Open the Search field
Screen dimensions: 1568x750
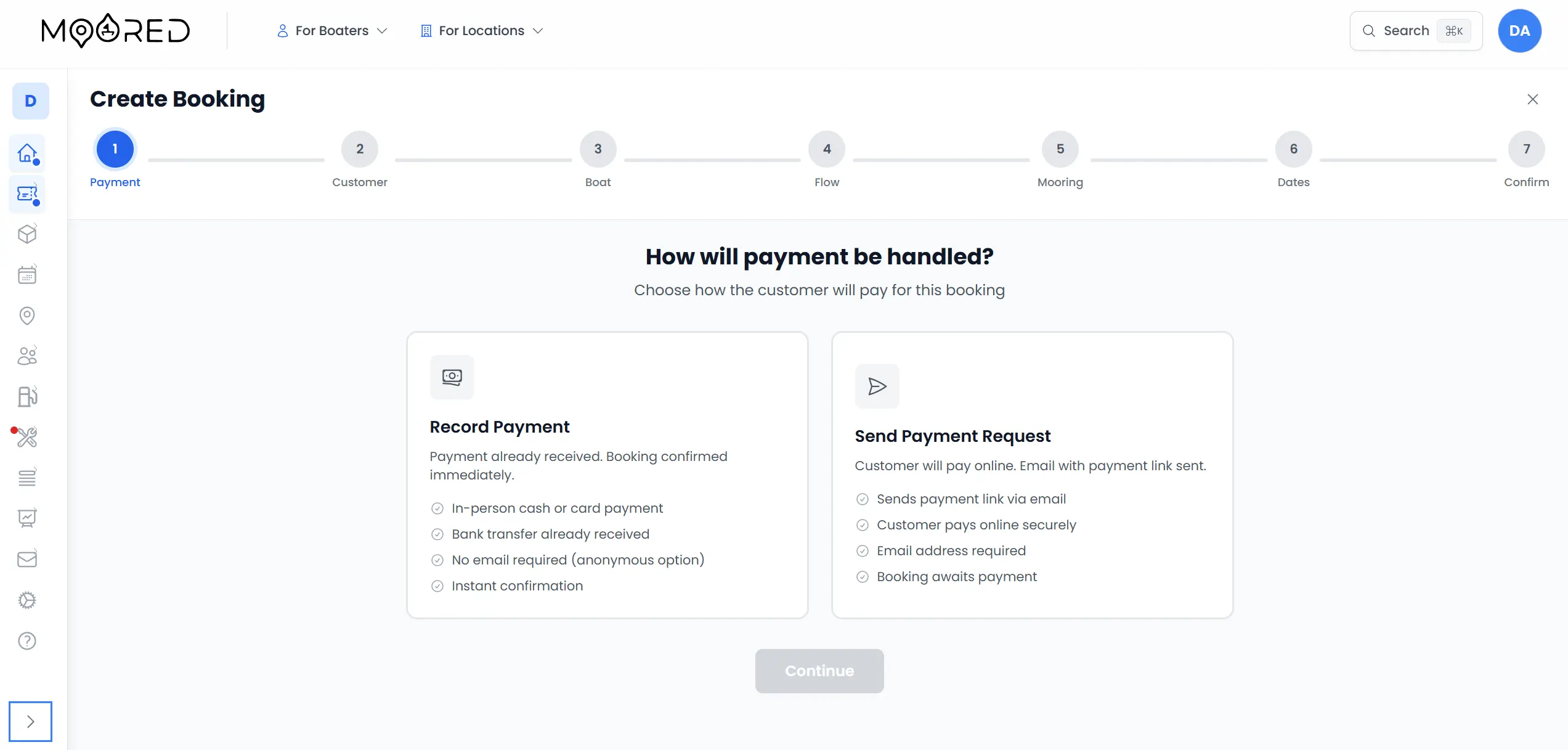click(x=1415, y=30)
